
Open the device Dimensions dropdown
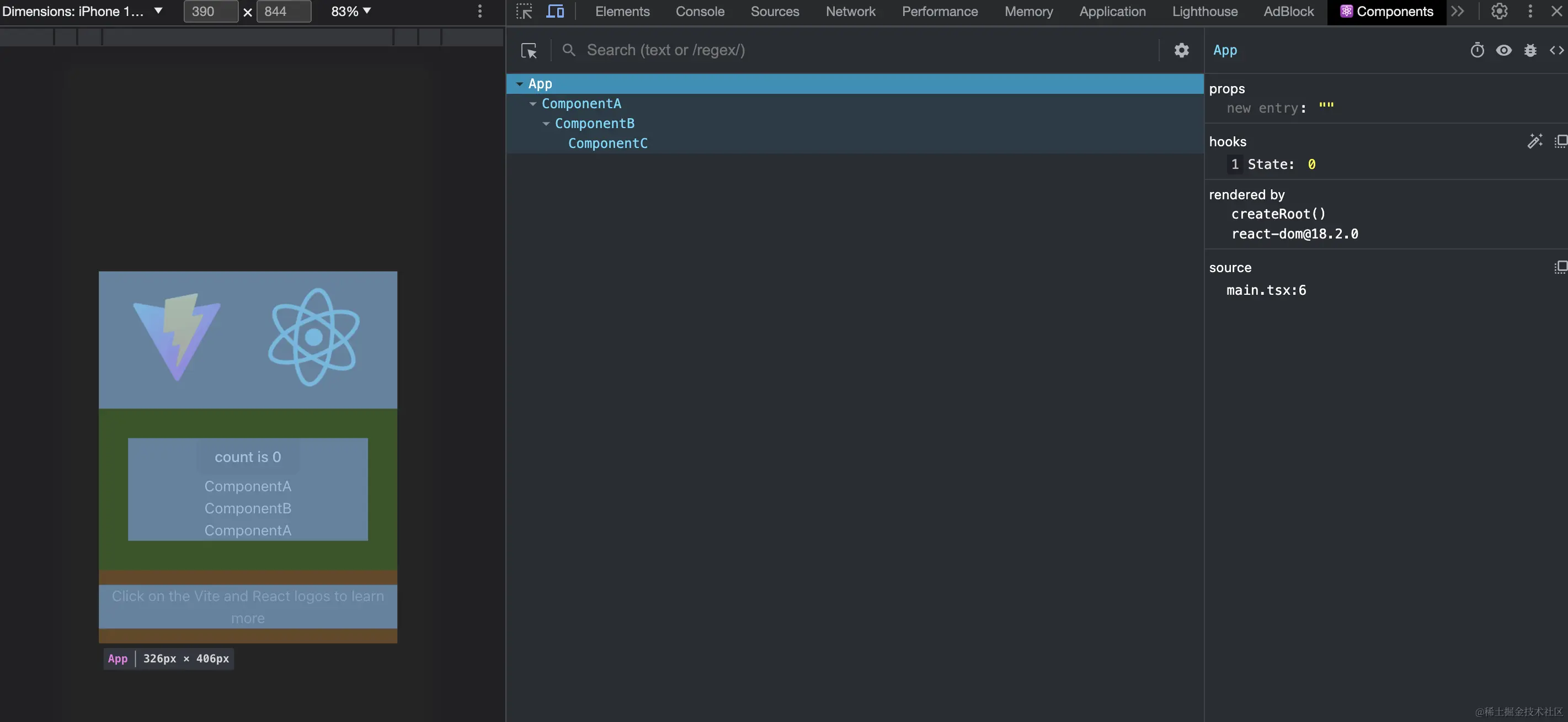(83, 11)
